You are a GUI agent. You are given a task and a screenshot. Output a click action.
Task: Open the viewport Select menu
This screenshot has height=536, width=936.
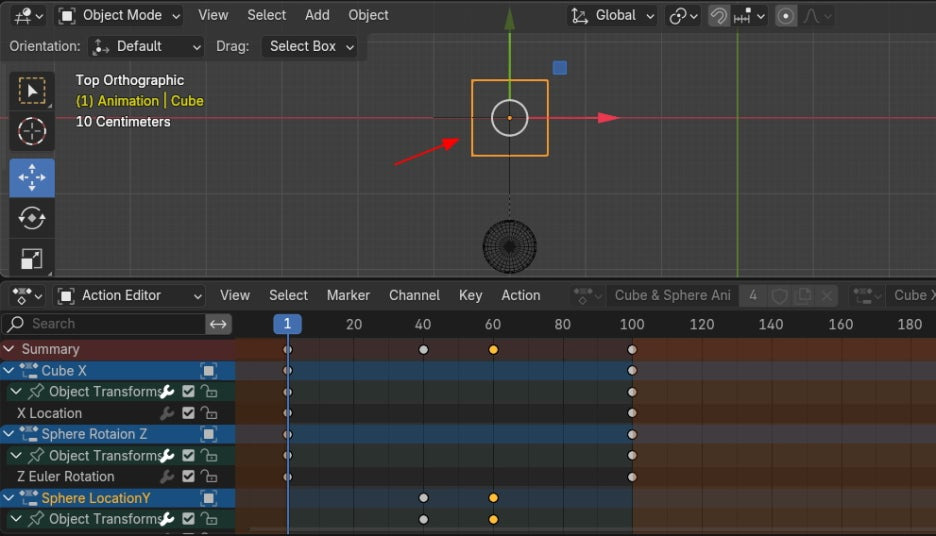266,15
